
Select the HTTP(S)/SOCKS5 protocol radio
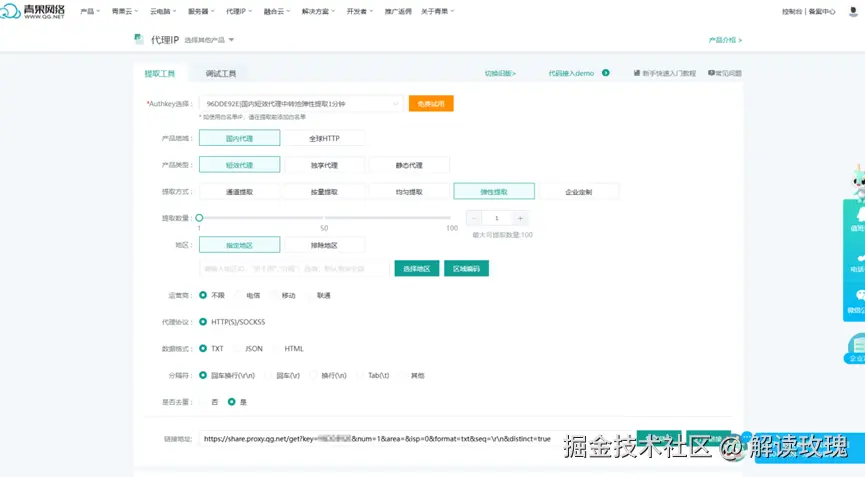(203, 321)
